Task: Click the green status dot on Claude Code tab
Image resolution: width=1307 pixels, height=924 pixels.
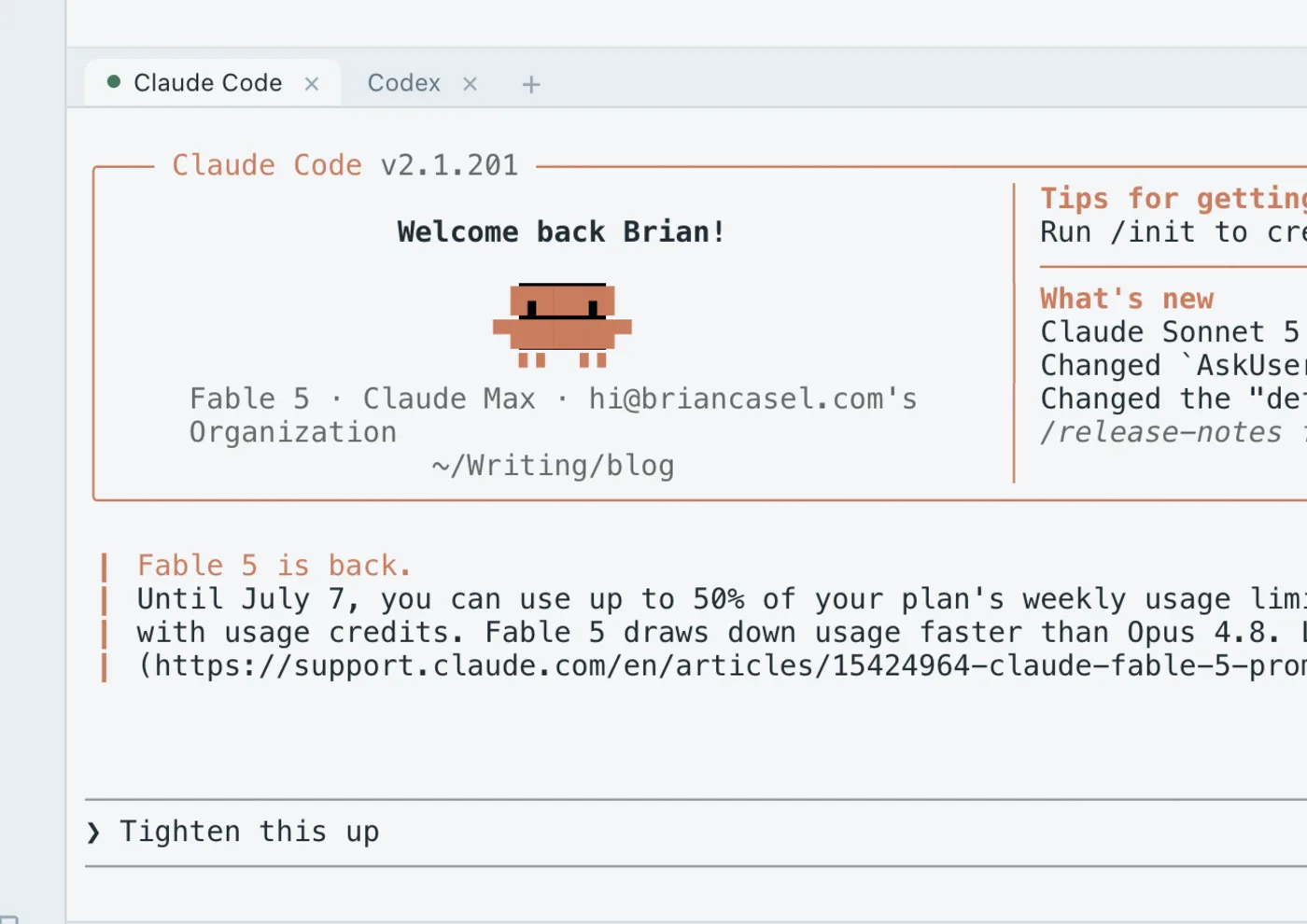Action: pyautogui.click(x=114, y=82)
